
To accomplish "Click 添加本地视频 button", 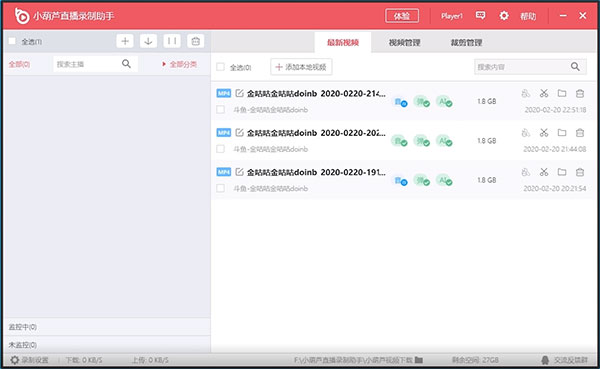I will point(301,67).
